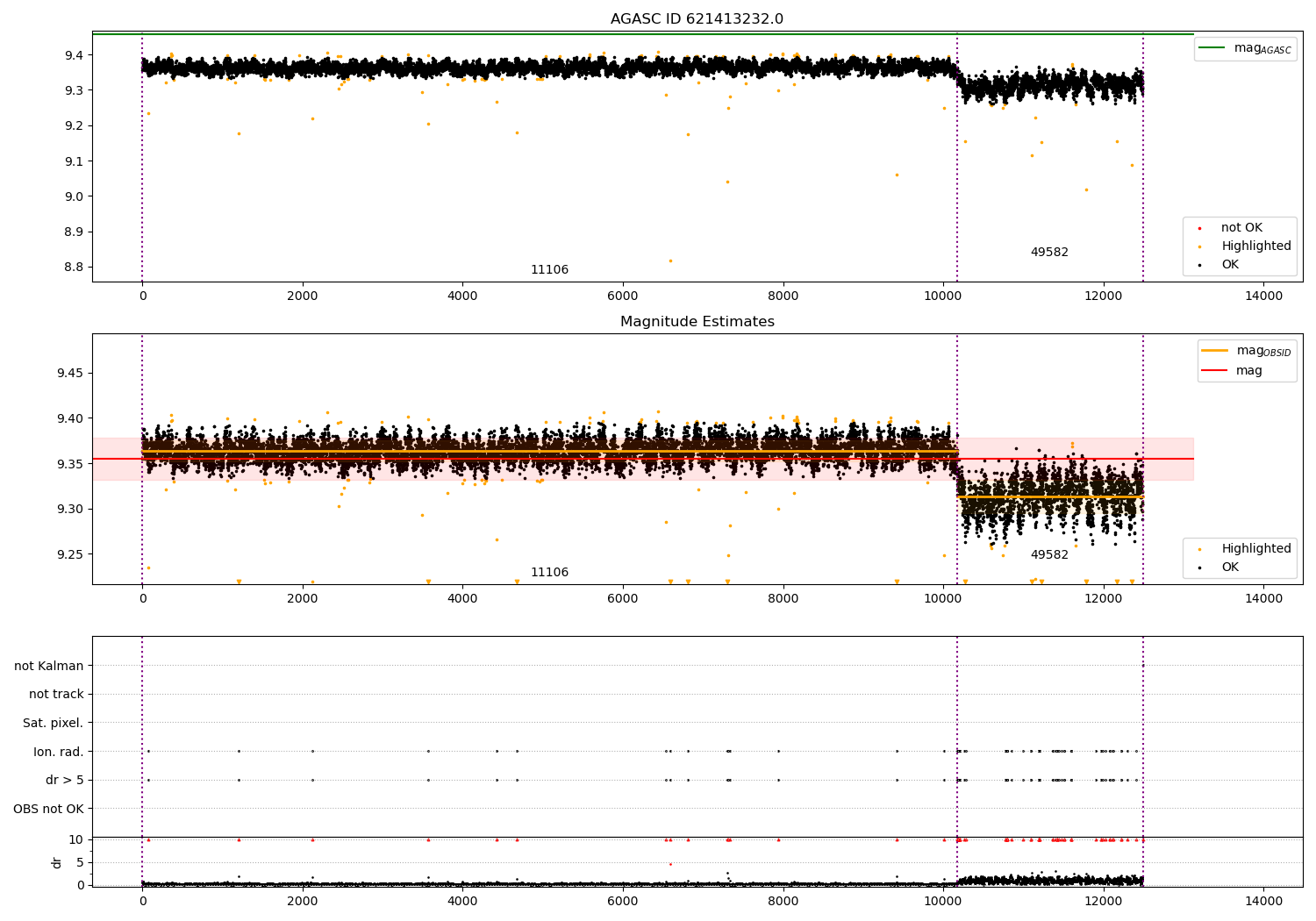Click the red 'not OK' legend marker
The width and height of the screenshot is (1316, 921).
(x=1199, y=228)
